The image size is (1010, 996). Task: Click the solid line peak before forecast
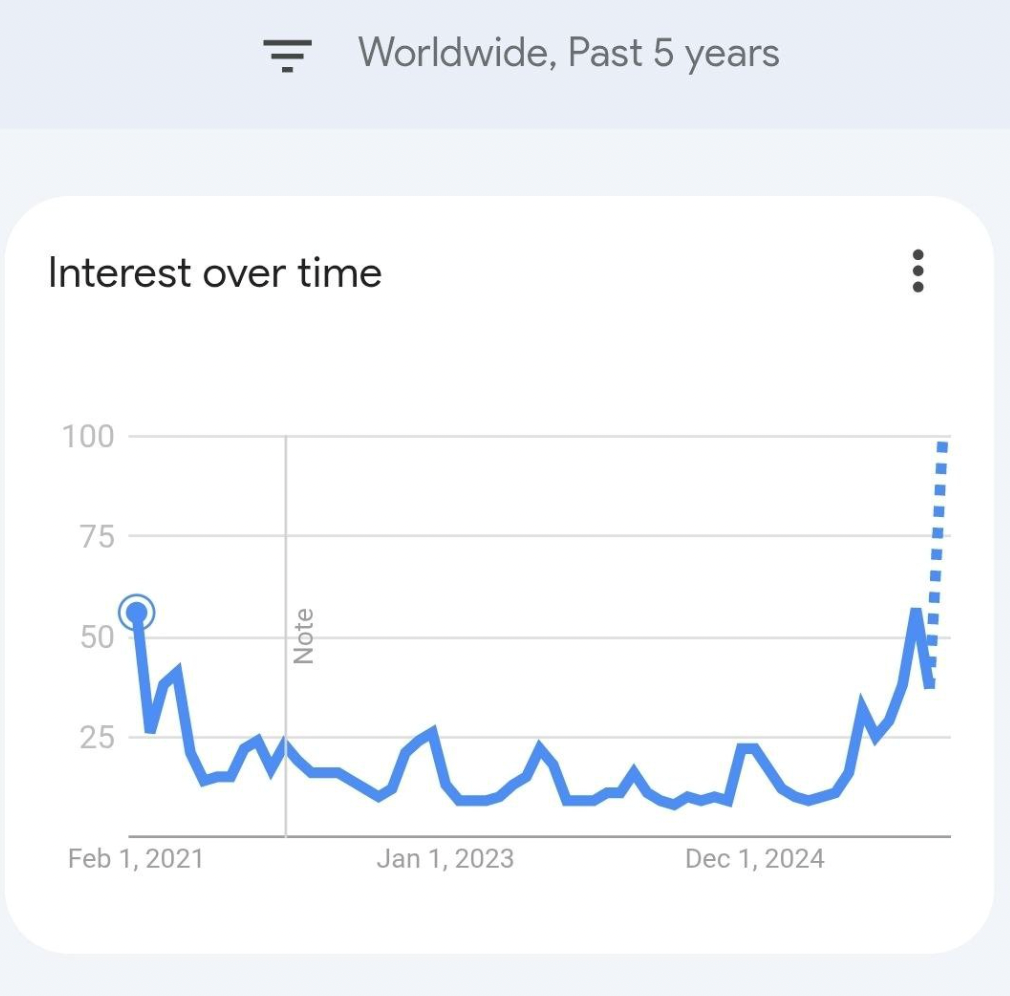pyautogui.click(x=916, y=611)
